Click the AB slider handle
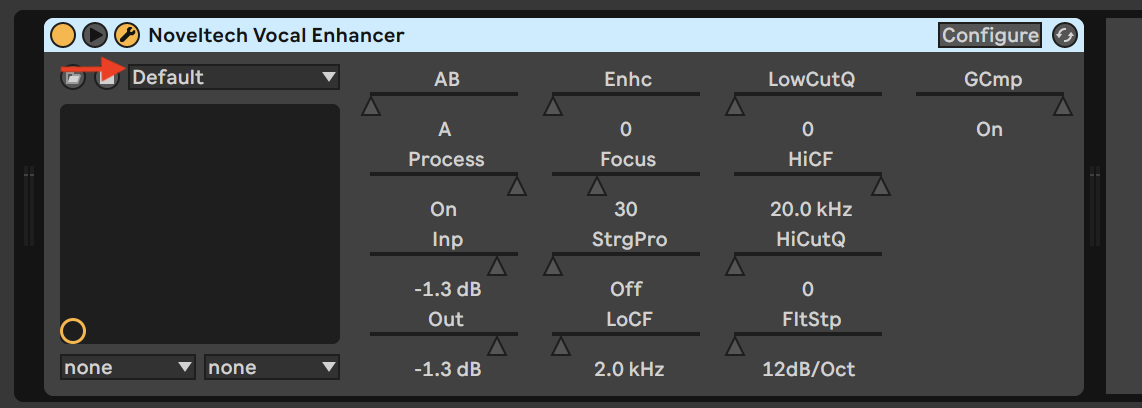1142x408 pixels. click(371, 107)
